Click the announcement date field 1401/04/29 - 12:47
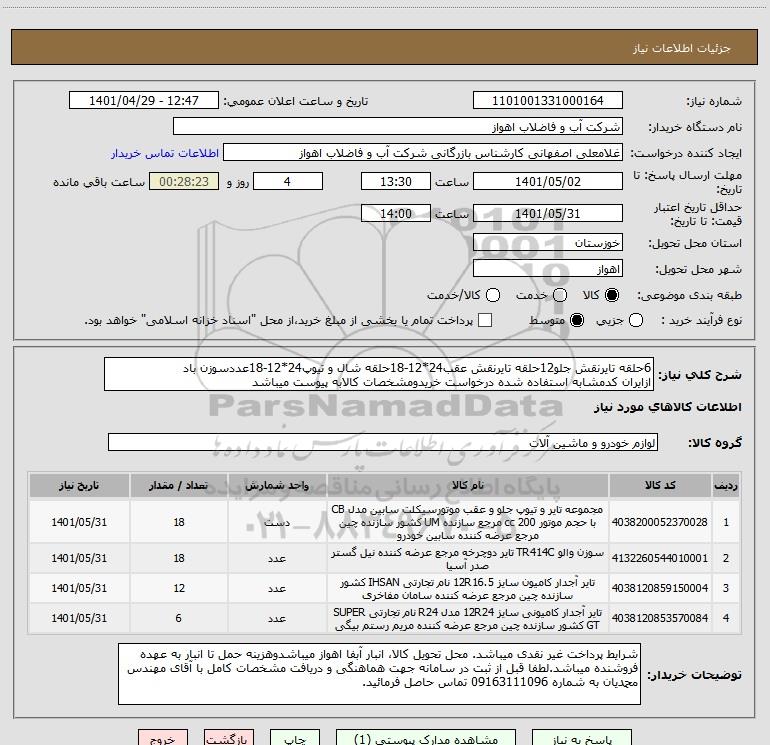770x745 pixels. click(144, 101)
